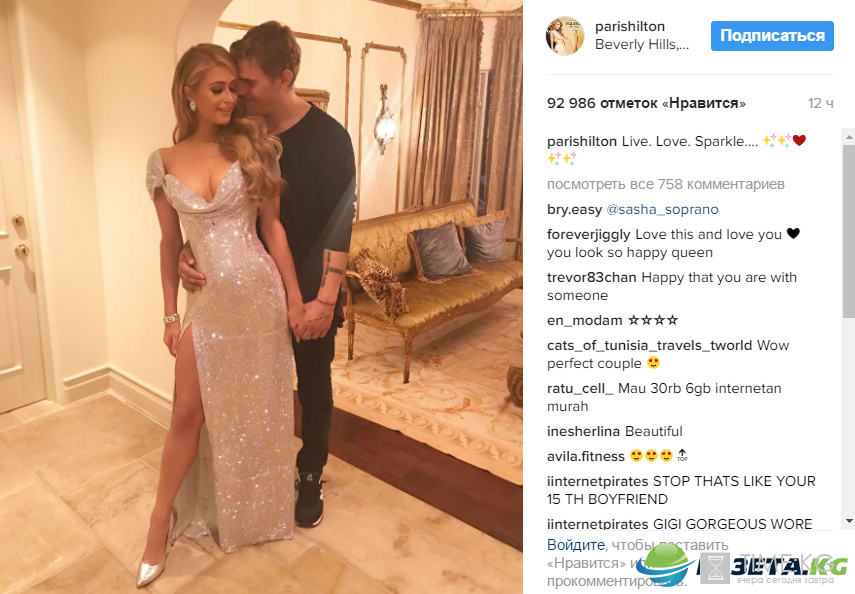Click the comments scrollbar thumb

tap(848, 231)
